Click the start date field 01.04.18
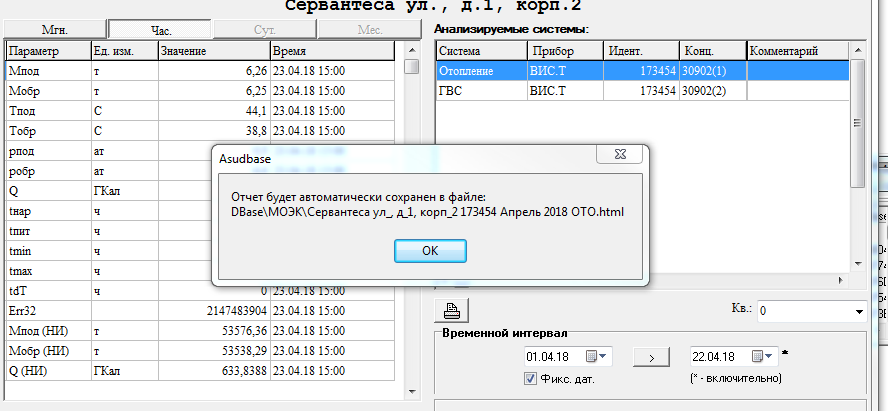 pos(548,356)
